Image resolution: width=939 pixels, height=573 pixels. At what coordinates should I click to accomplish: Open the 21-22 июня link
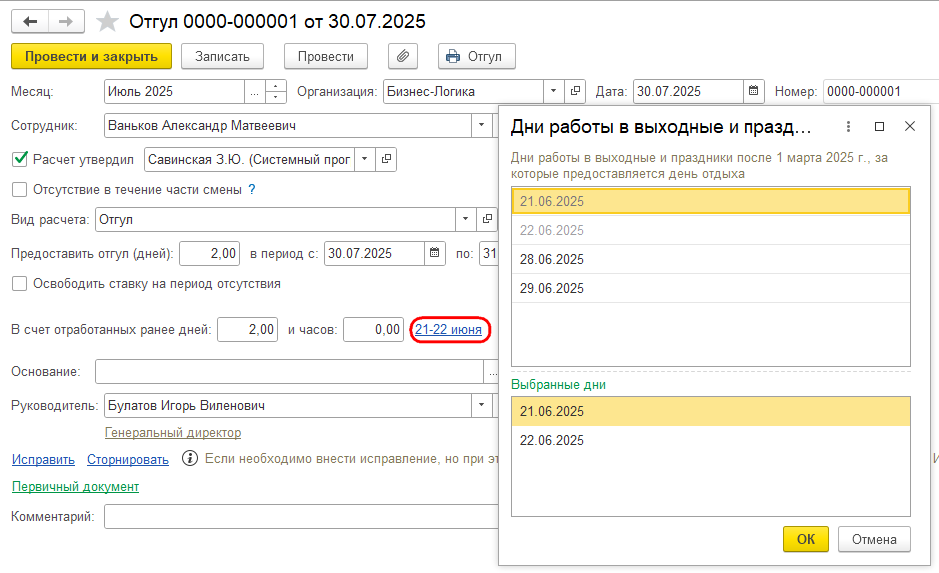pyautogui.click(x=449, y=330)
